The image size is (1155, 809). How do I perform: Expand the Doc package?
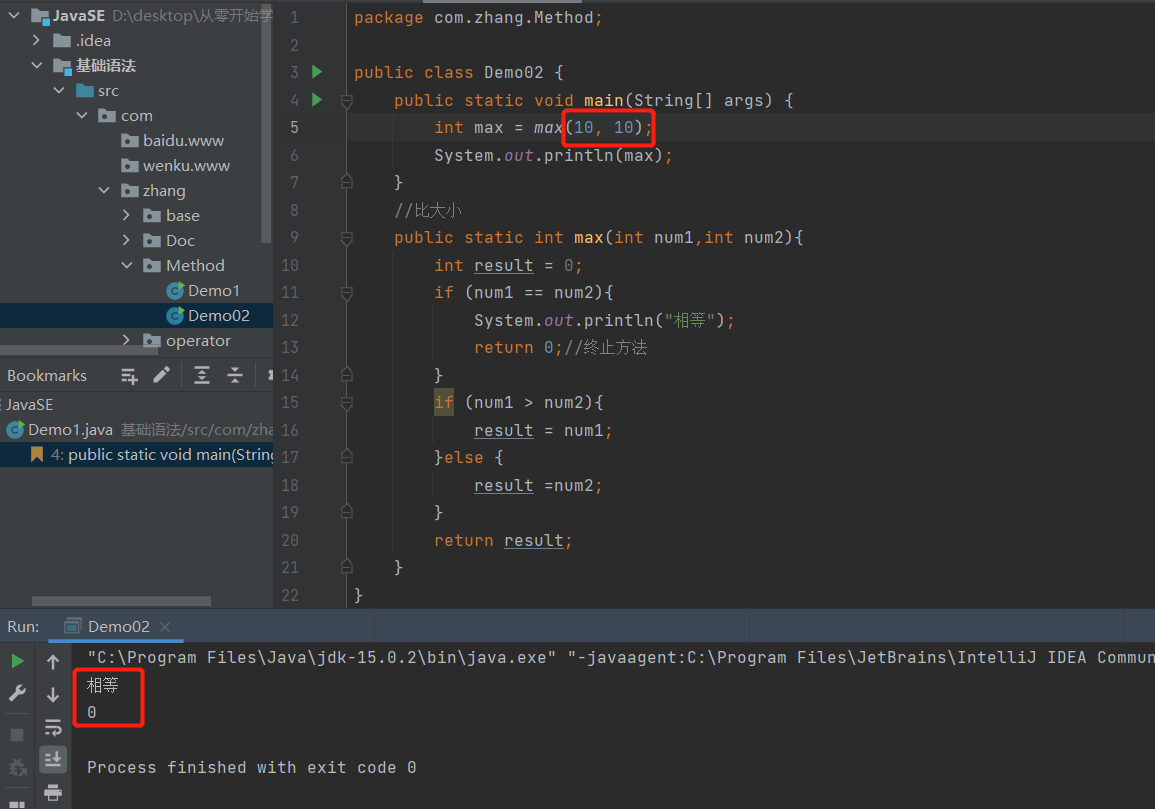click(x=127, y=240)
